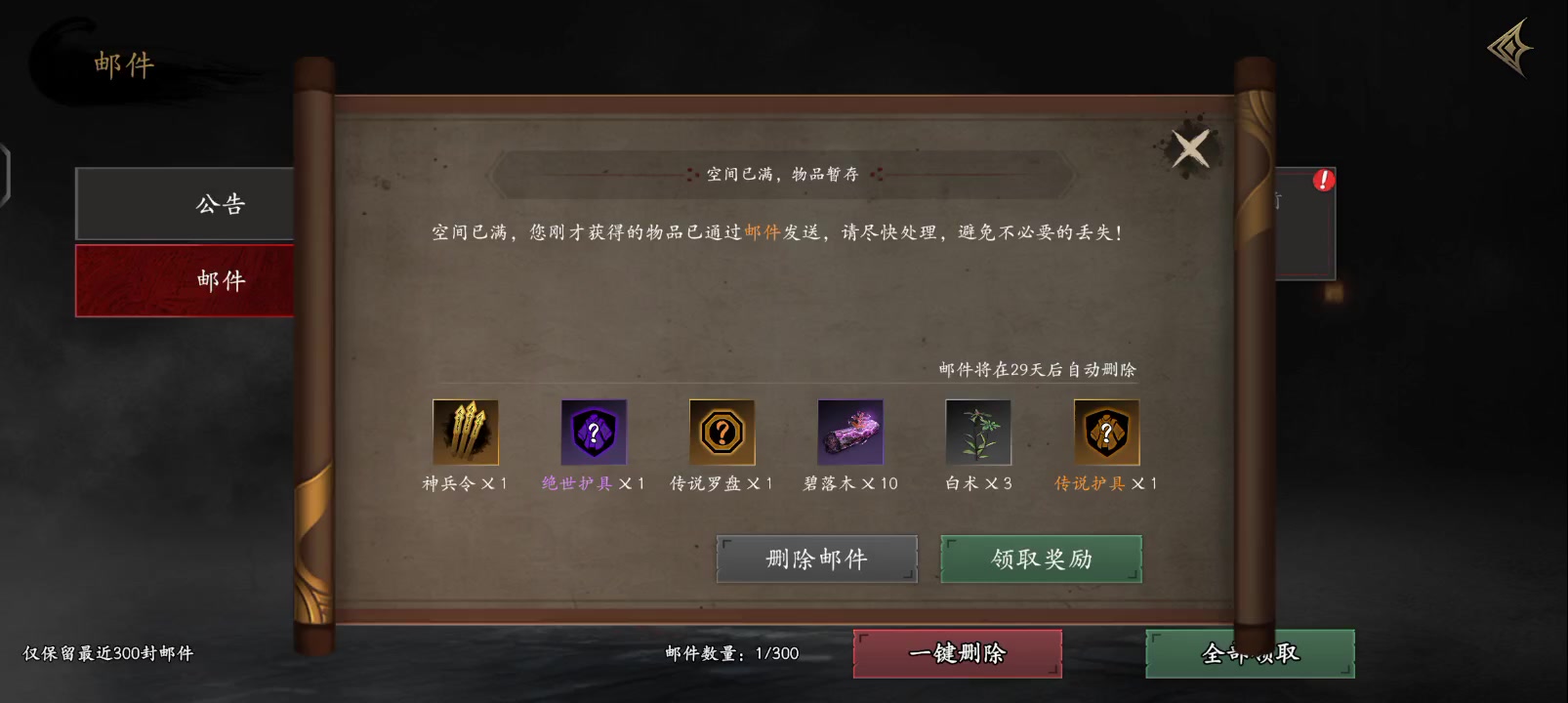
Task: Tap the 传说罗盘 compass item icon
Action: [x=722, y=432]
